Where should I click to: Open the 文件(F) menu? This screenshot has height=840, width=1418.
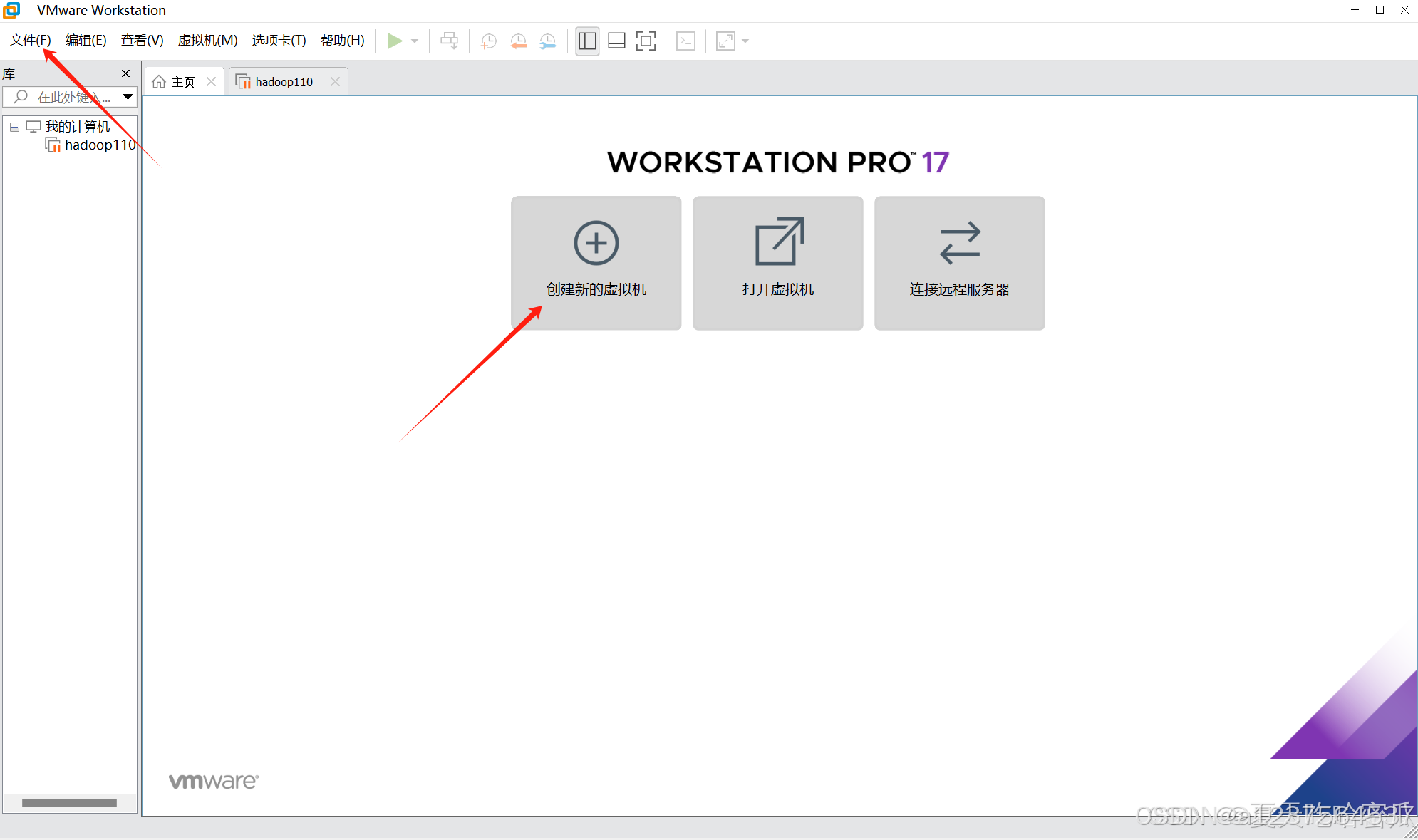pyautogui.click(x=31, y=41)
